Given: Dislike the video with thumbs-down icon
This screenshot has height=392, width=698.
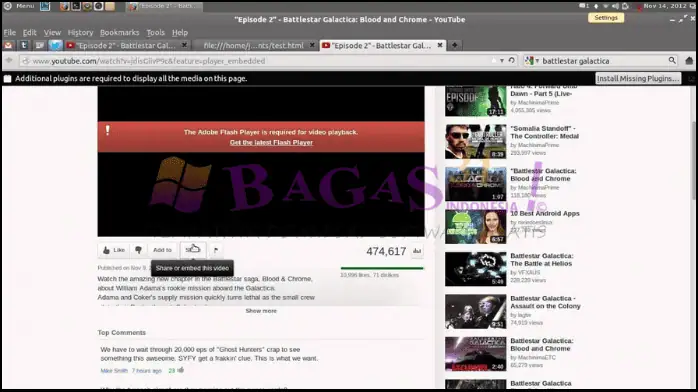Looking at the screenshot, I should pyautogui.click(x=138, y=250).
